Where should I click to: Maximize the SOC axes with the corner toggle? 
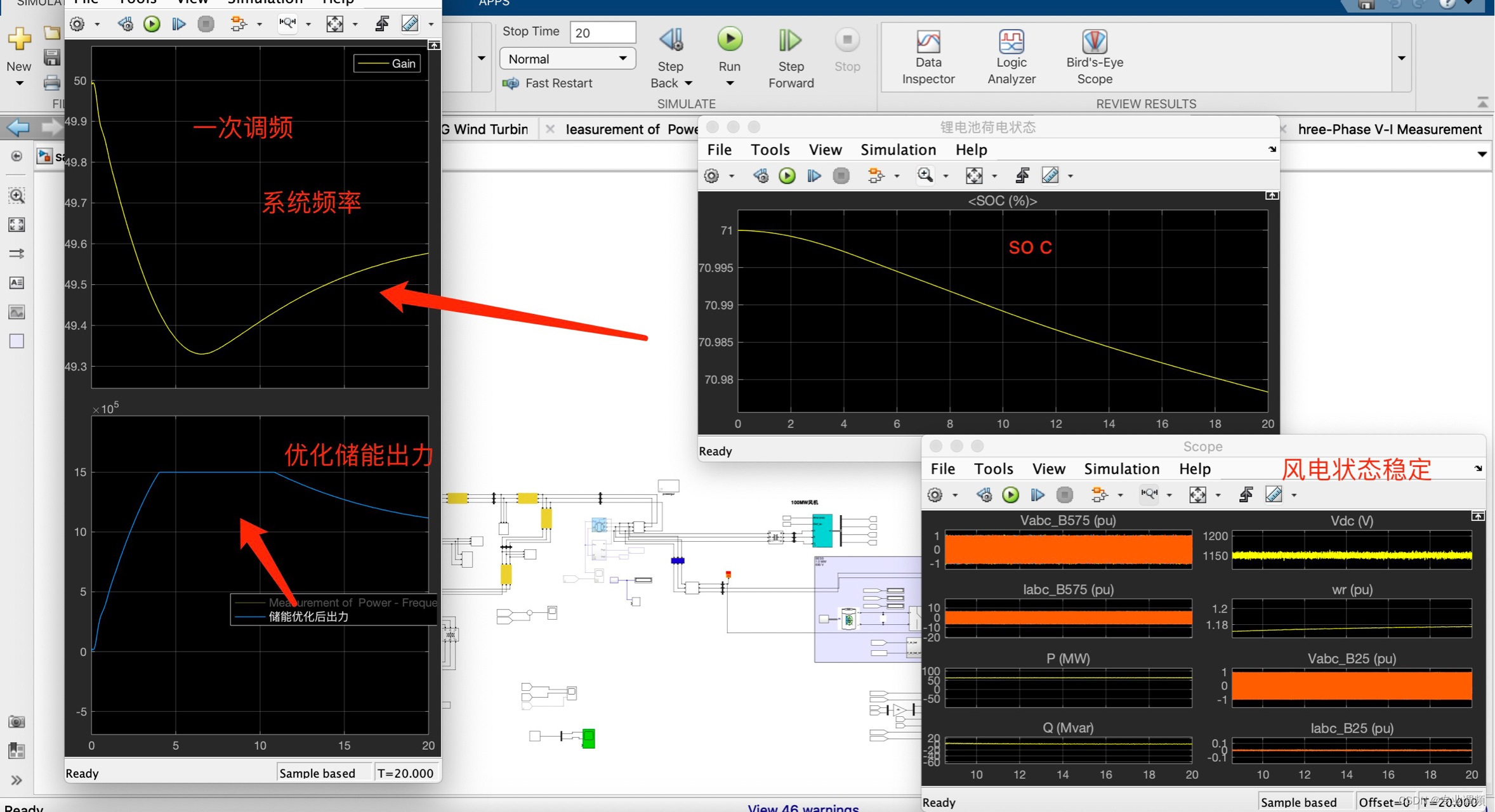click(x=1272, y=195)
